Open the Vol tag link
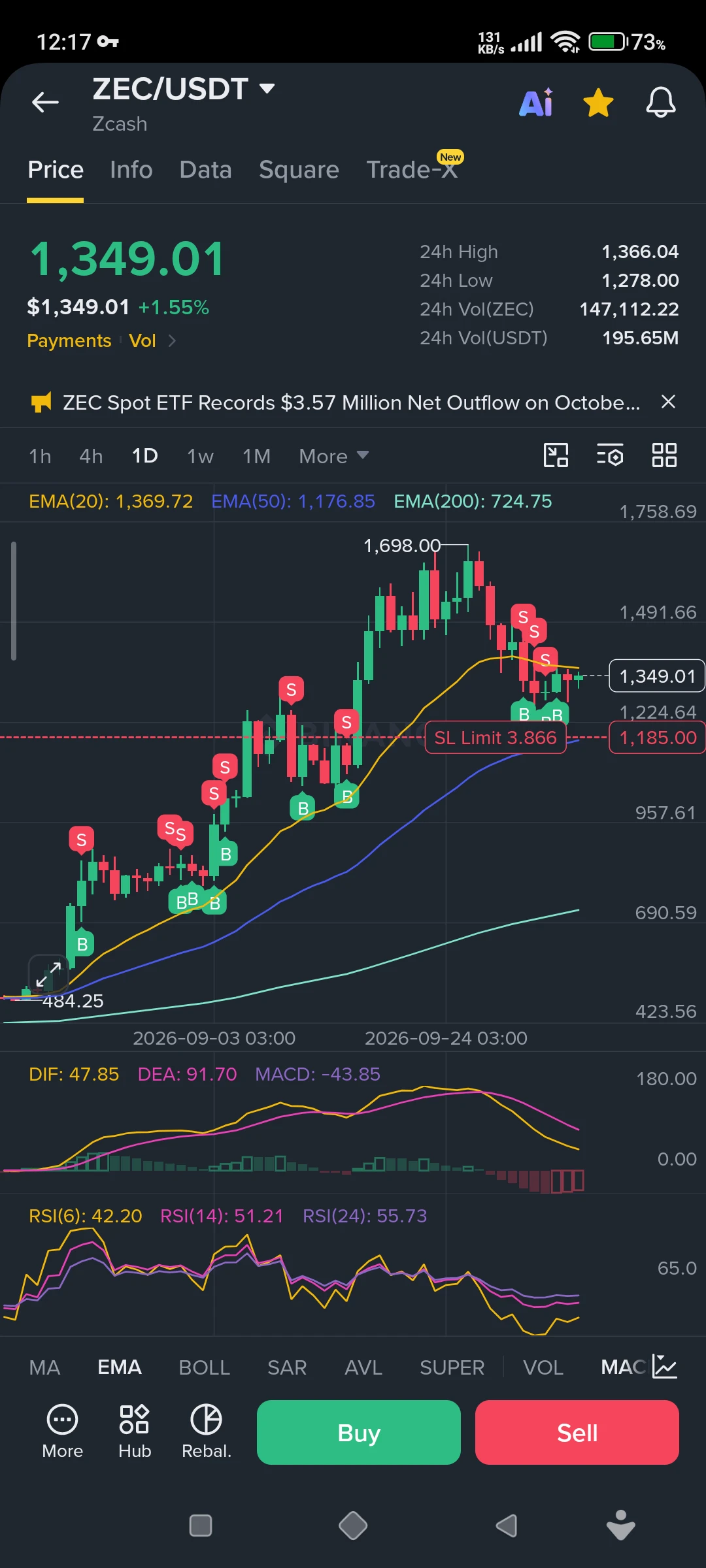 [x=143, y=340]
